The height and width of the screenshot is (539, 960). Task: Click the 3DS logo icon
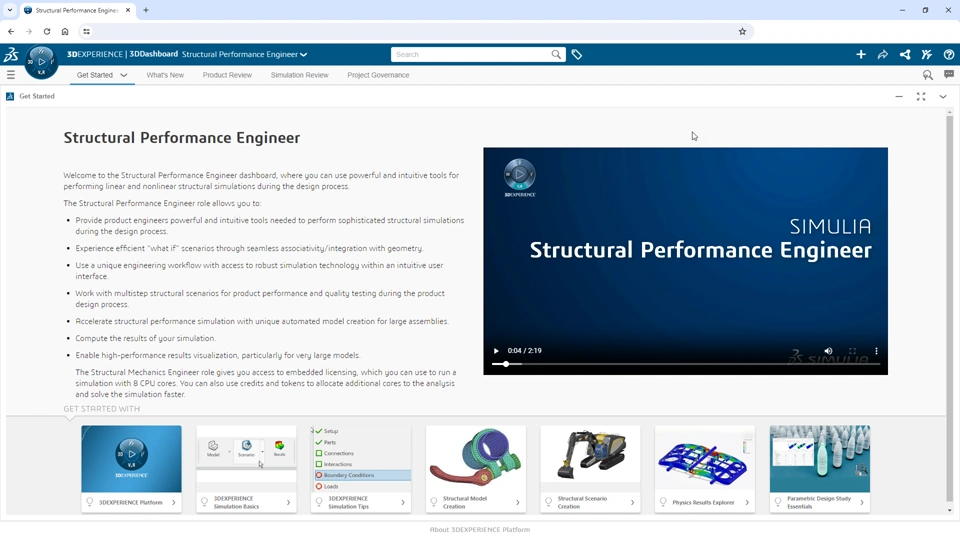[x=11, y=55]
